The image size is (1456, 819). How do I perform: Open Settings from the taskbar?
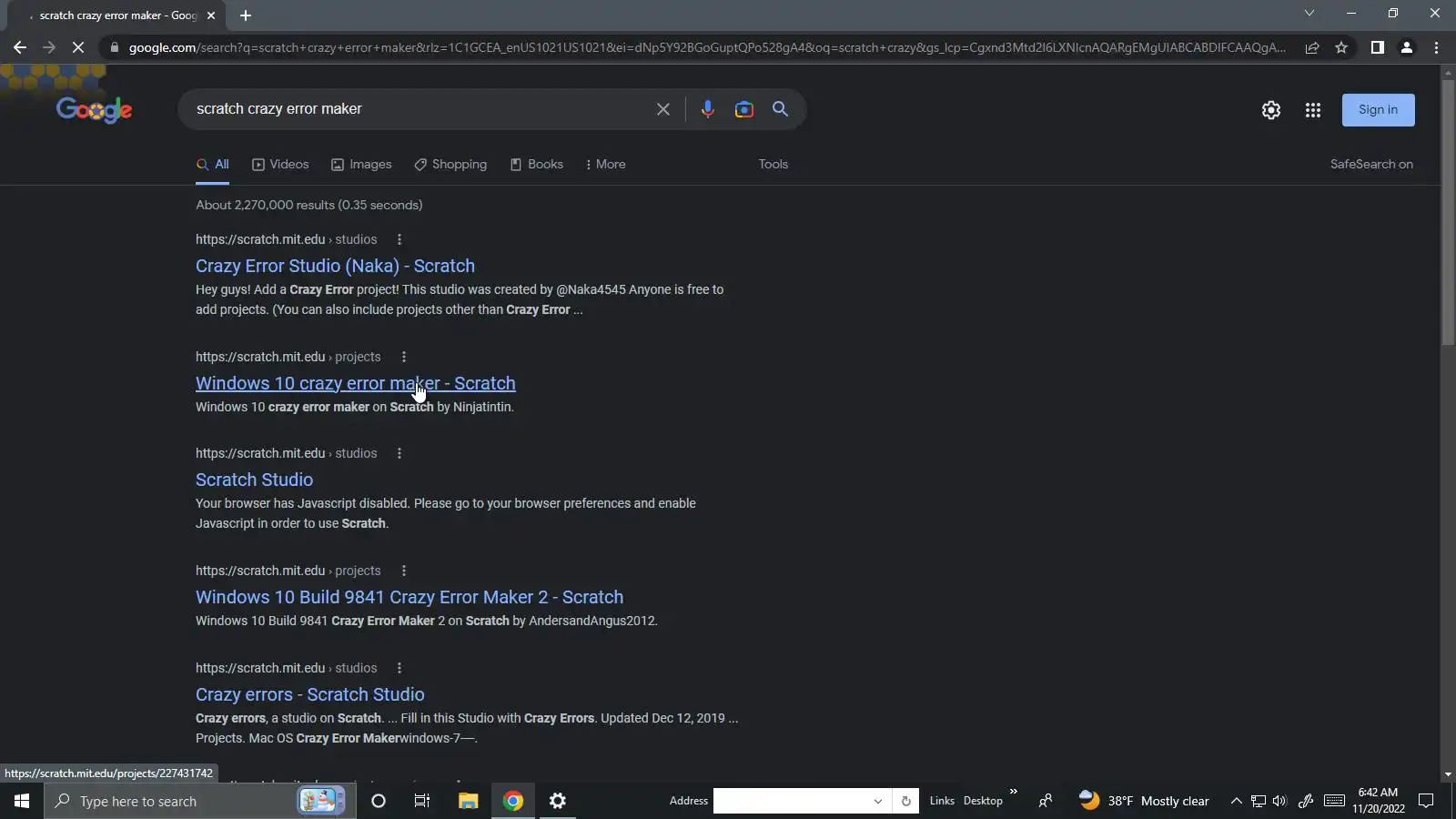tap(558, 801)
